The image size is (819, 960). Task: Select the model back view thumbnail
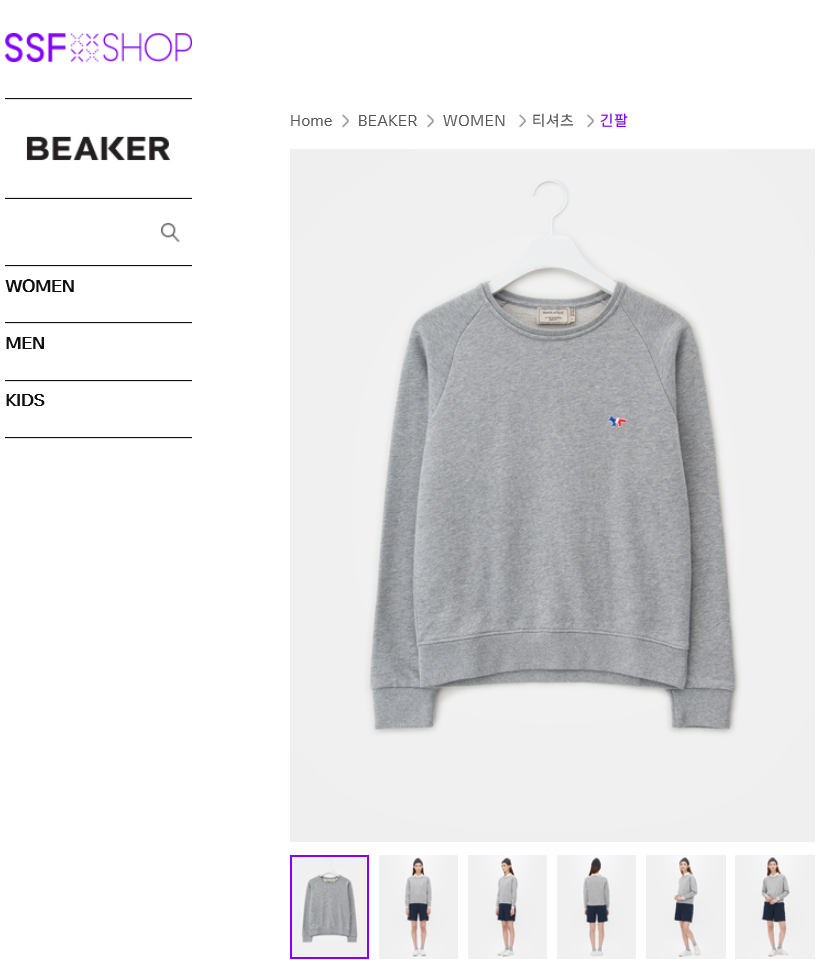[597, 907]
